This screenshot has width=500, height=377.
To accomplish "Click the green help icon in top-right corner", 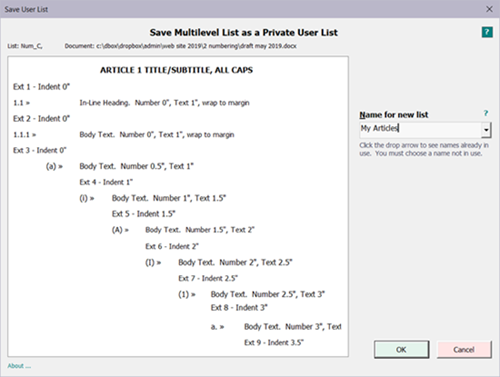I will [487, 32].
